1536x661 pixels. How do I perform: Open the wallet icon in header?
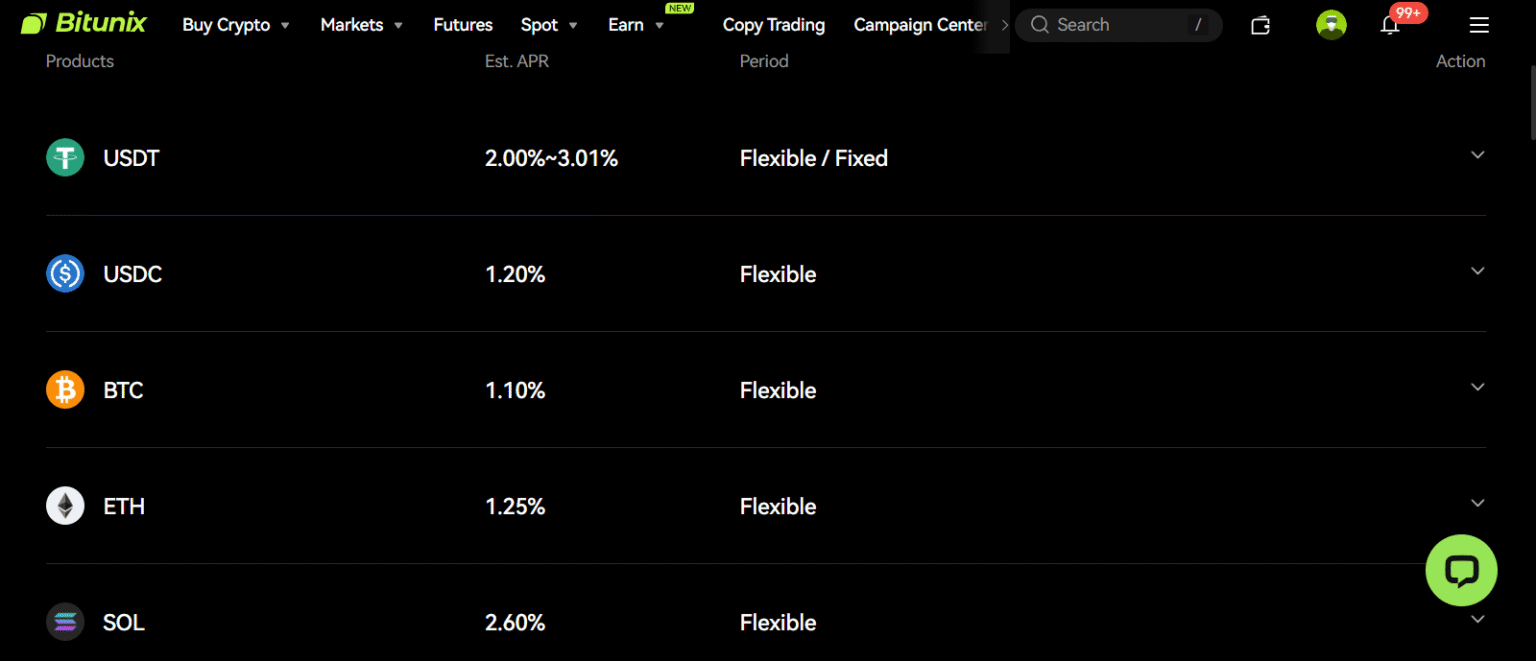1260,25
